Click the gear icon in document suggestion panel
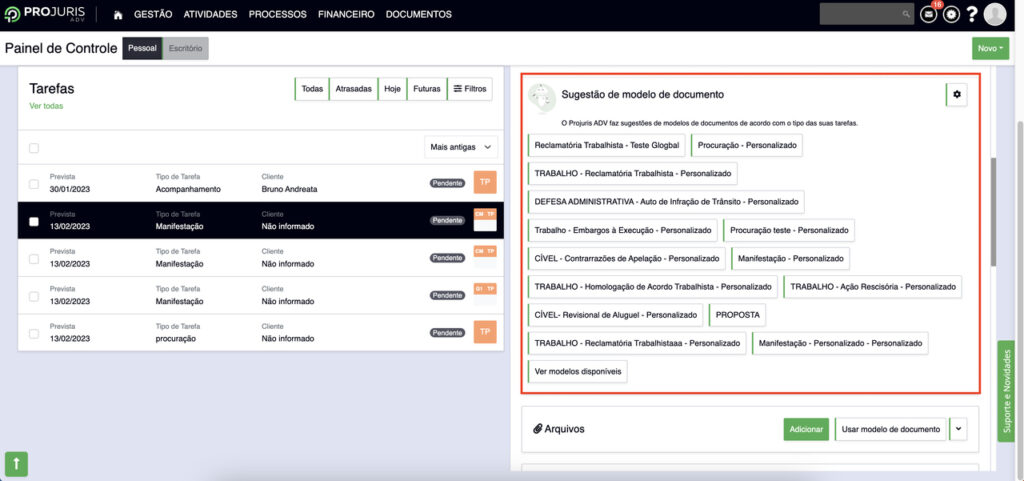Screen dimensions: 1024x481 tap(957, 94)
